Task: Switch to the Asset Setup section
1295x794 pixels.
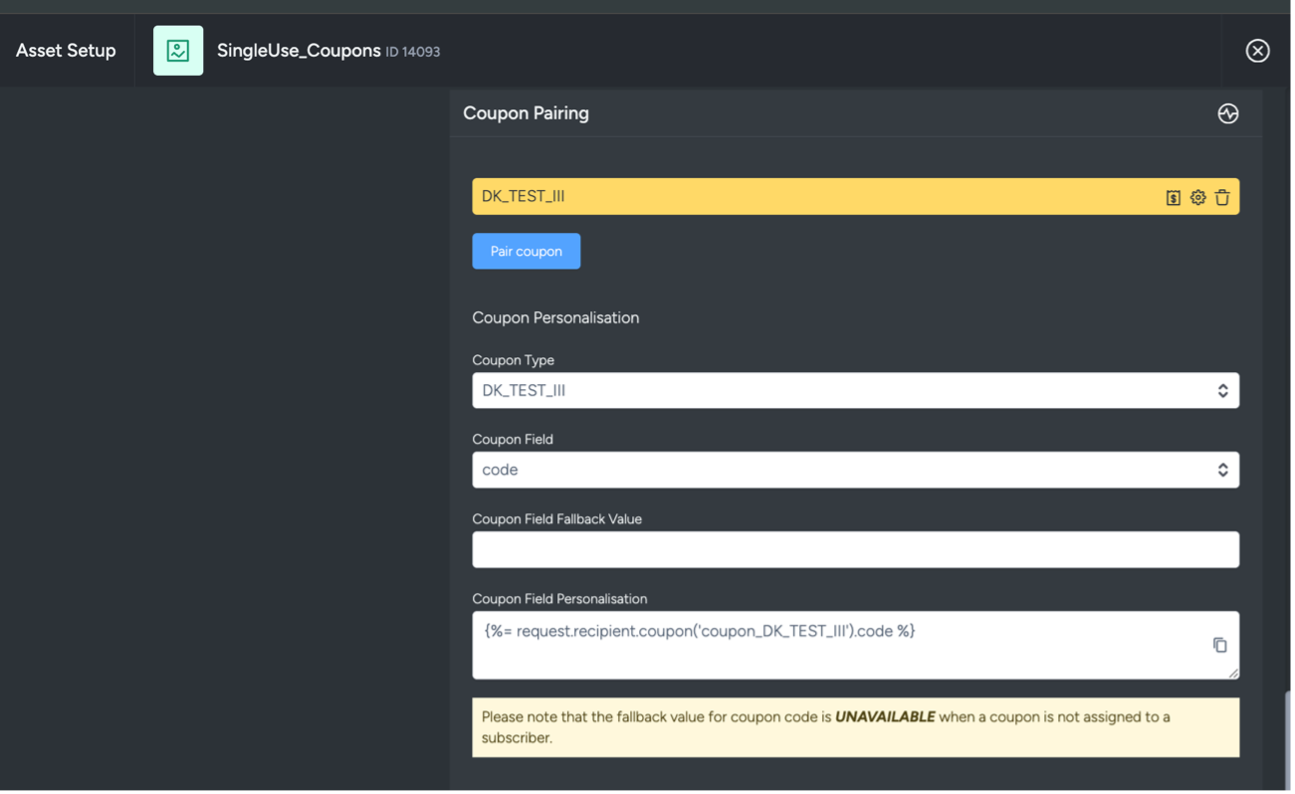Action: coord(65,49)
